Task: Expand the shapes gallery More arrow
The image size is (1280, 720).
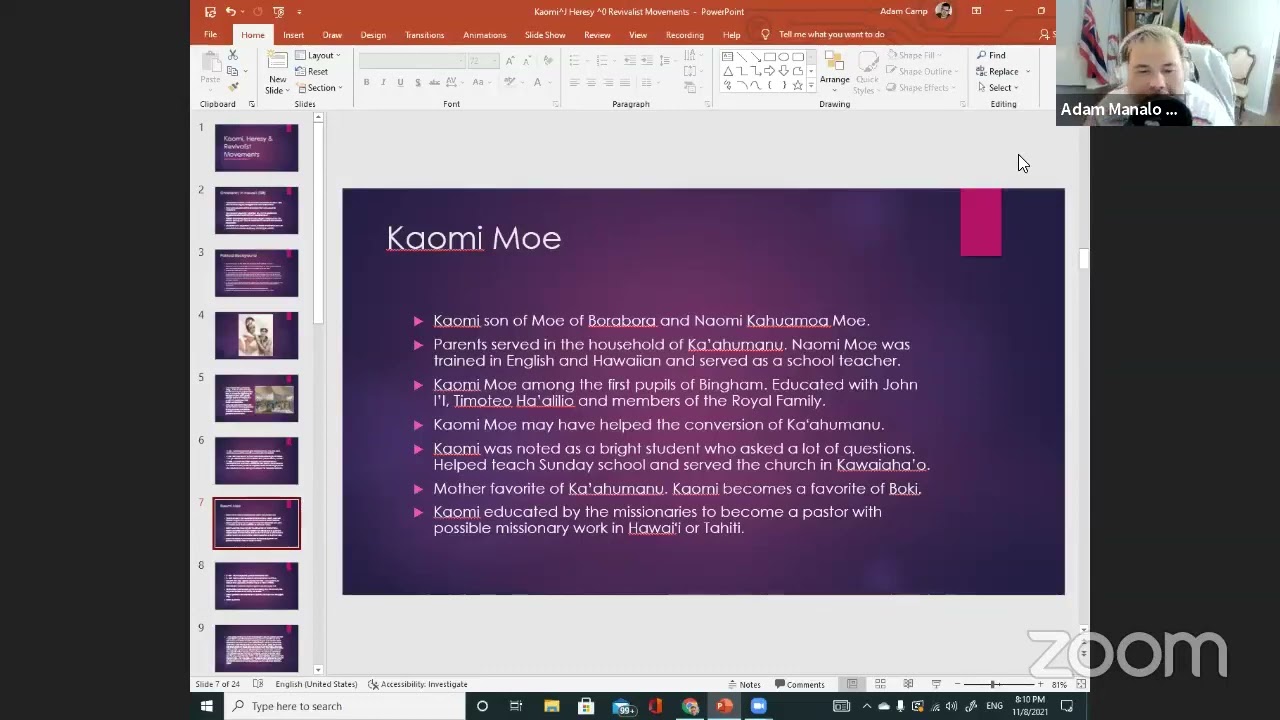Action: (x=811, y=86)
